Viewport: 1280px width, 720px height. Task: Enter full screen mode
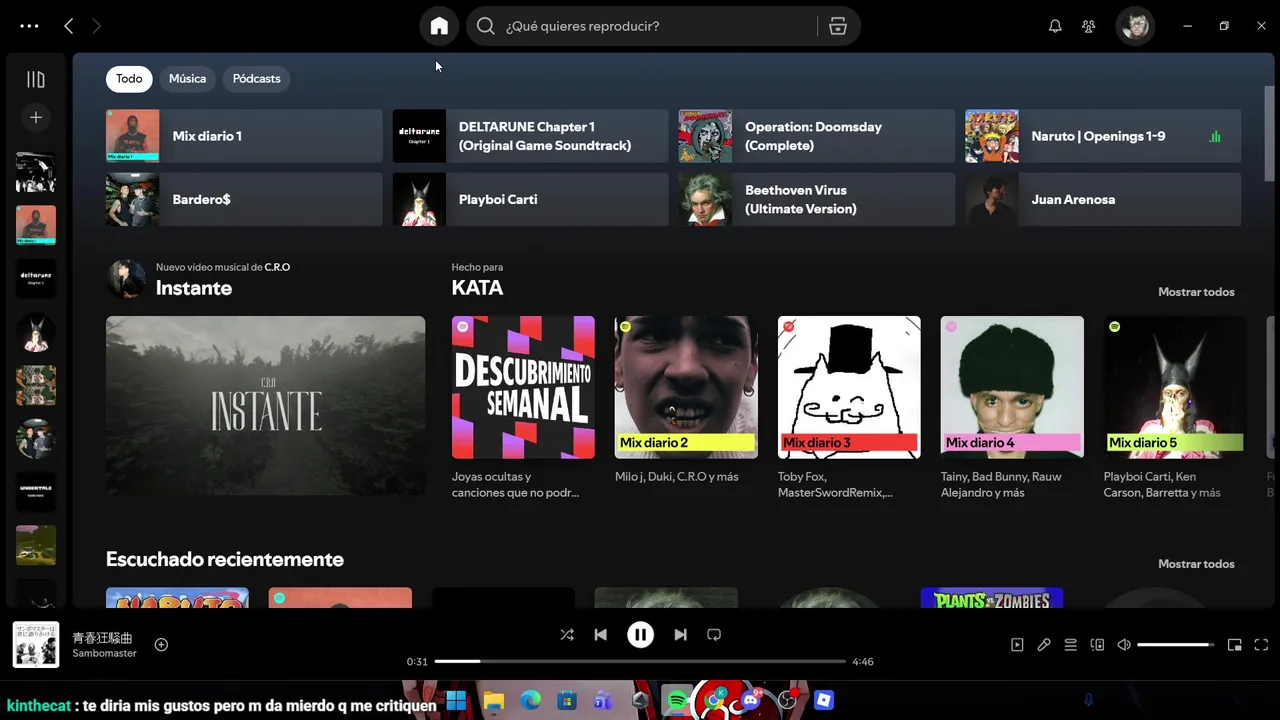[1261, 645]
